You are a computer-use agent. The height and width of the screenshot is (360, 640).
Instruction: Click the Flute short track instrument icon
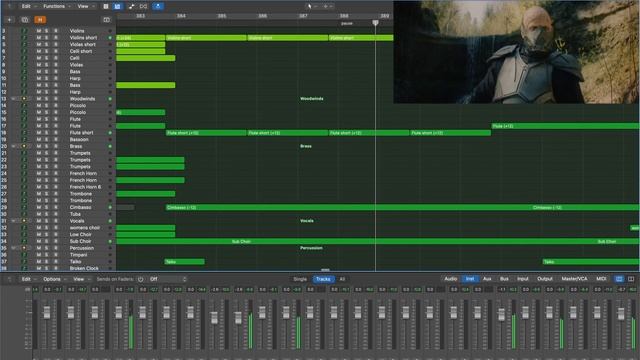point(24,133)
